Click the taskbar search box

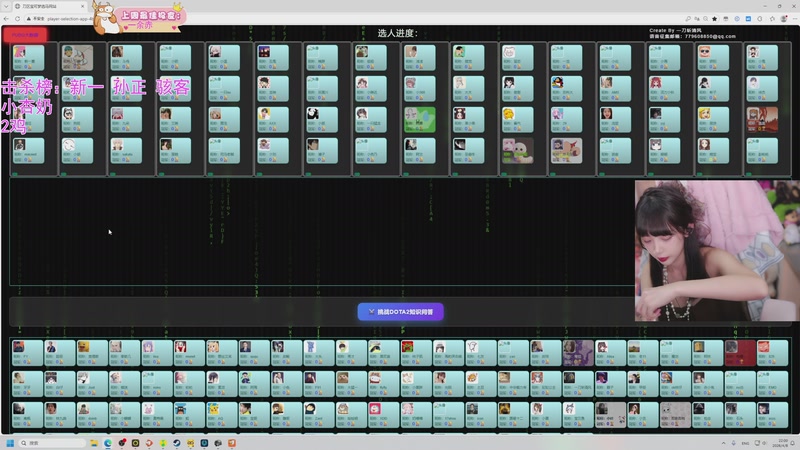pyautogui.click(x=52, y=443)
